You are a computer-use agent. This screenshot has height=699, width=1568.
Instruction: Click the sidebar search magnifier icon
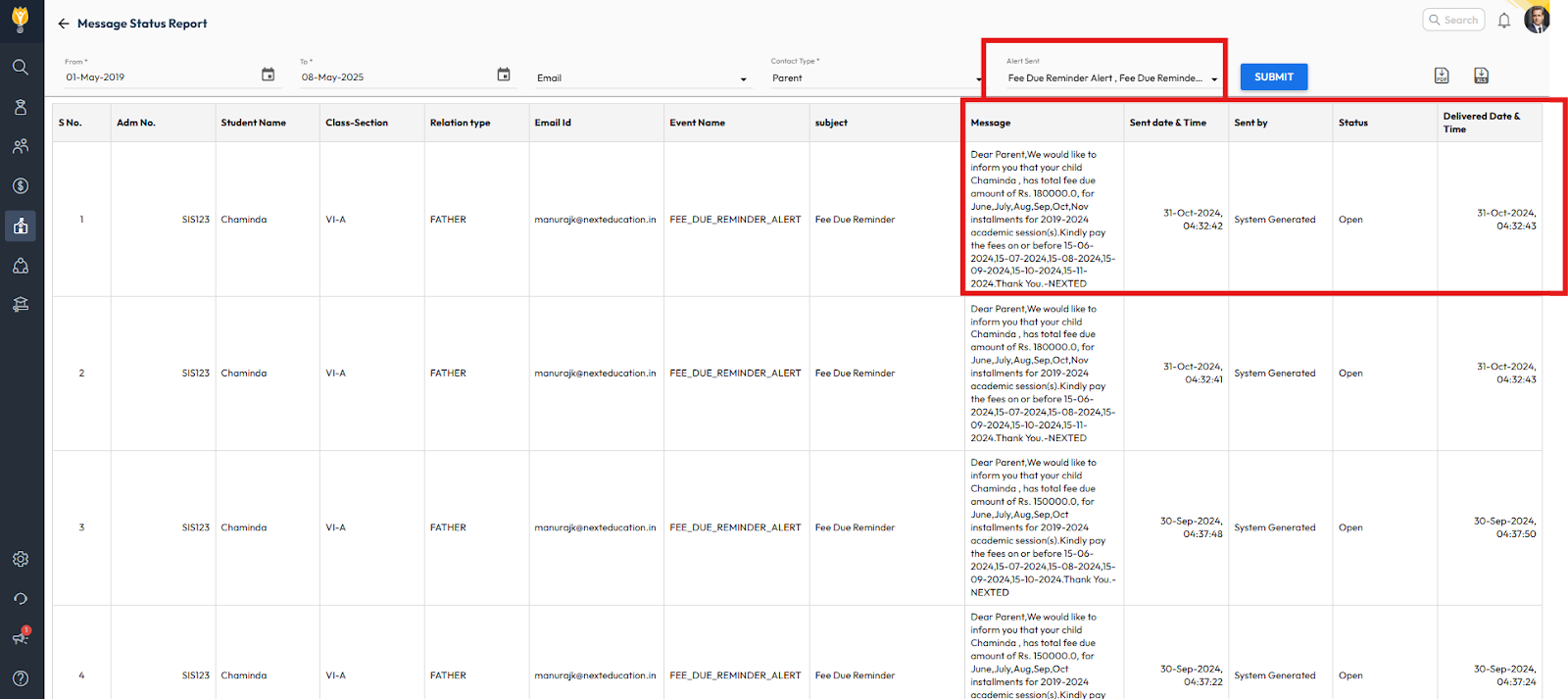(x=21, y=67)
